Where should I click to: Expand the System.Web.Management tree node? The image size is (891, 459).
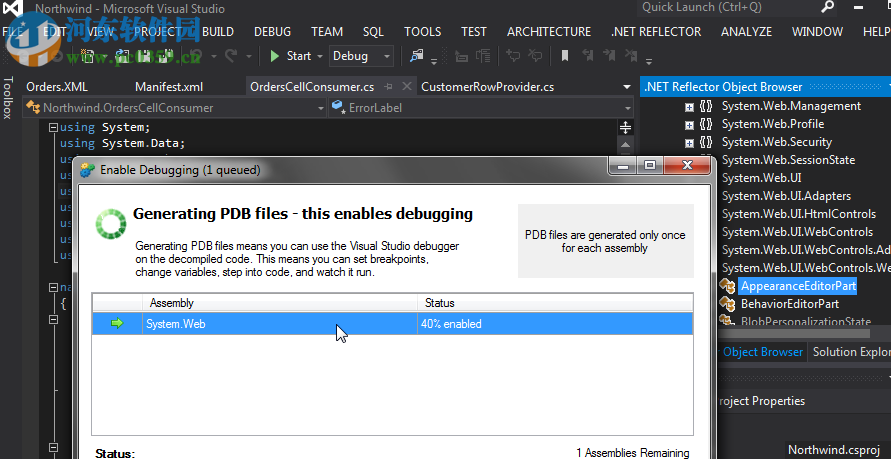point(689,107)
